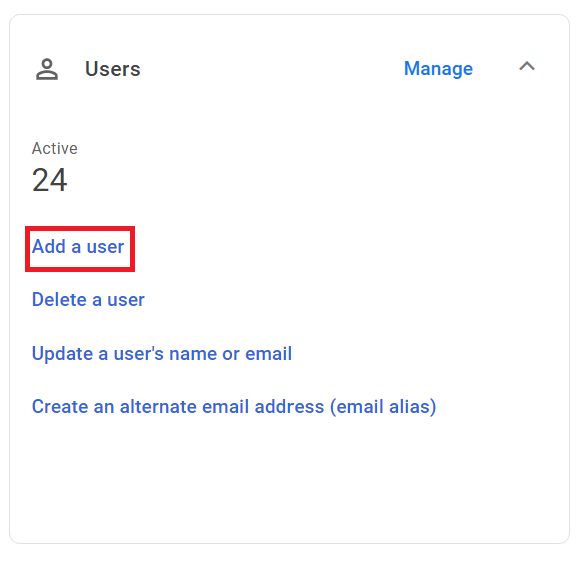Open the email alias creation link

(x=234, y=407)
